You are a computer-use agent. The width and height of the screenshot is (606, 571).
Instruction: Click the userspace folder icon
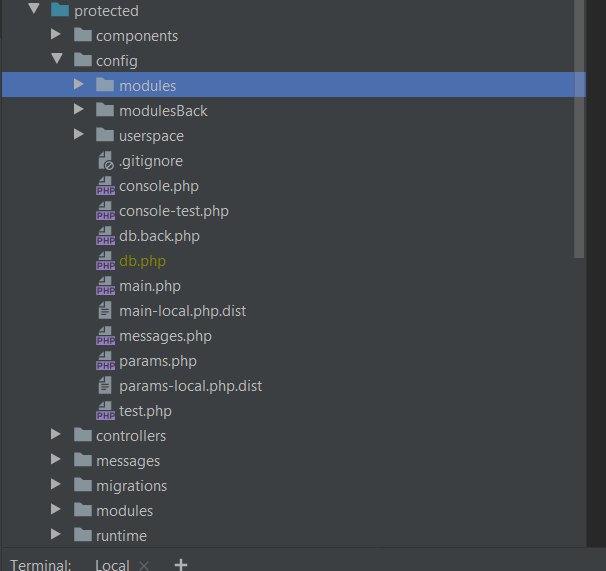[105, 135]
